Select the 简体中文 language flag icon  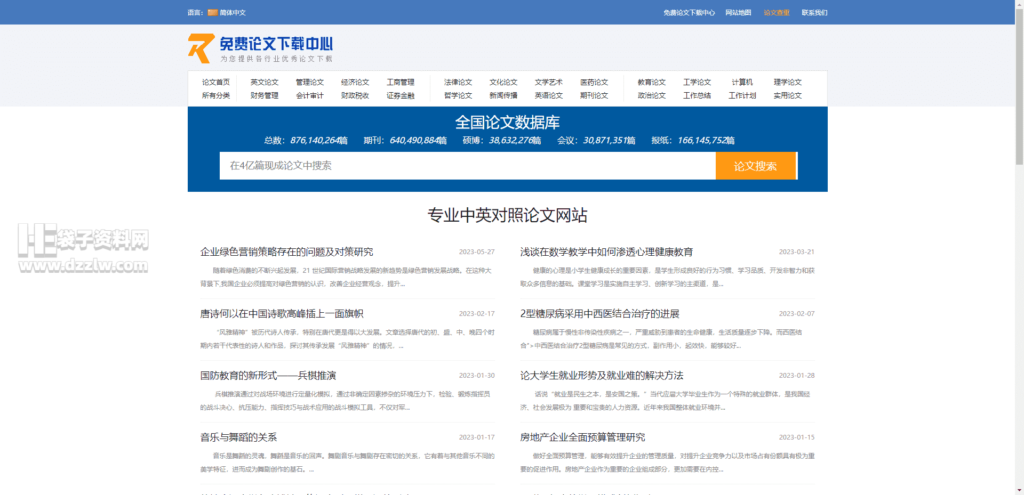[212, 12]
